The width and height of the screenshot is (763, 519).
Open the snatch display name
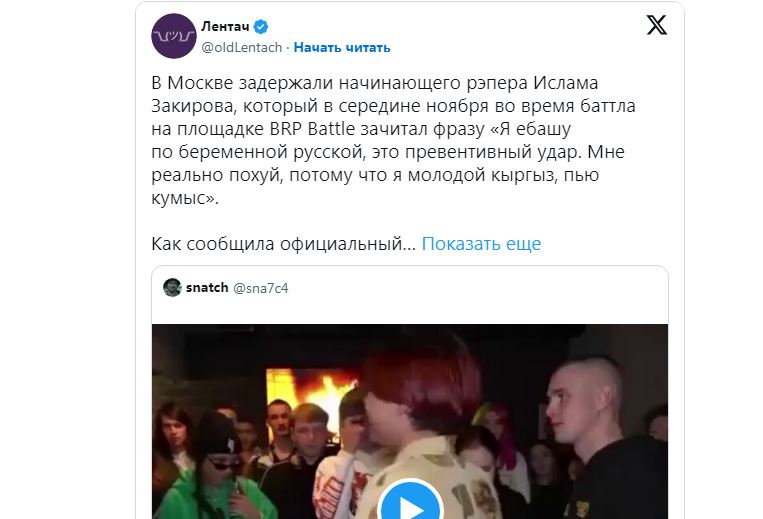coord(207,287)
